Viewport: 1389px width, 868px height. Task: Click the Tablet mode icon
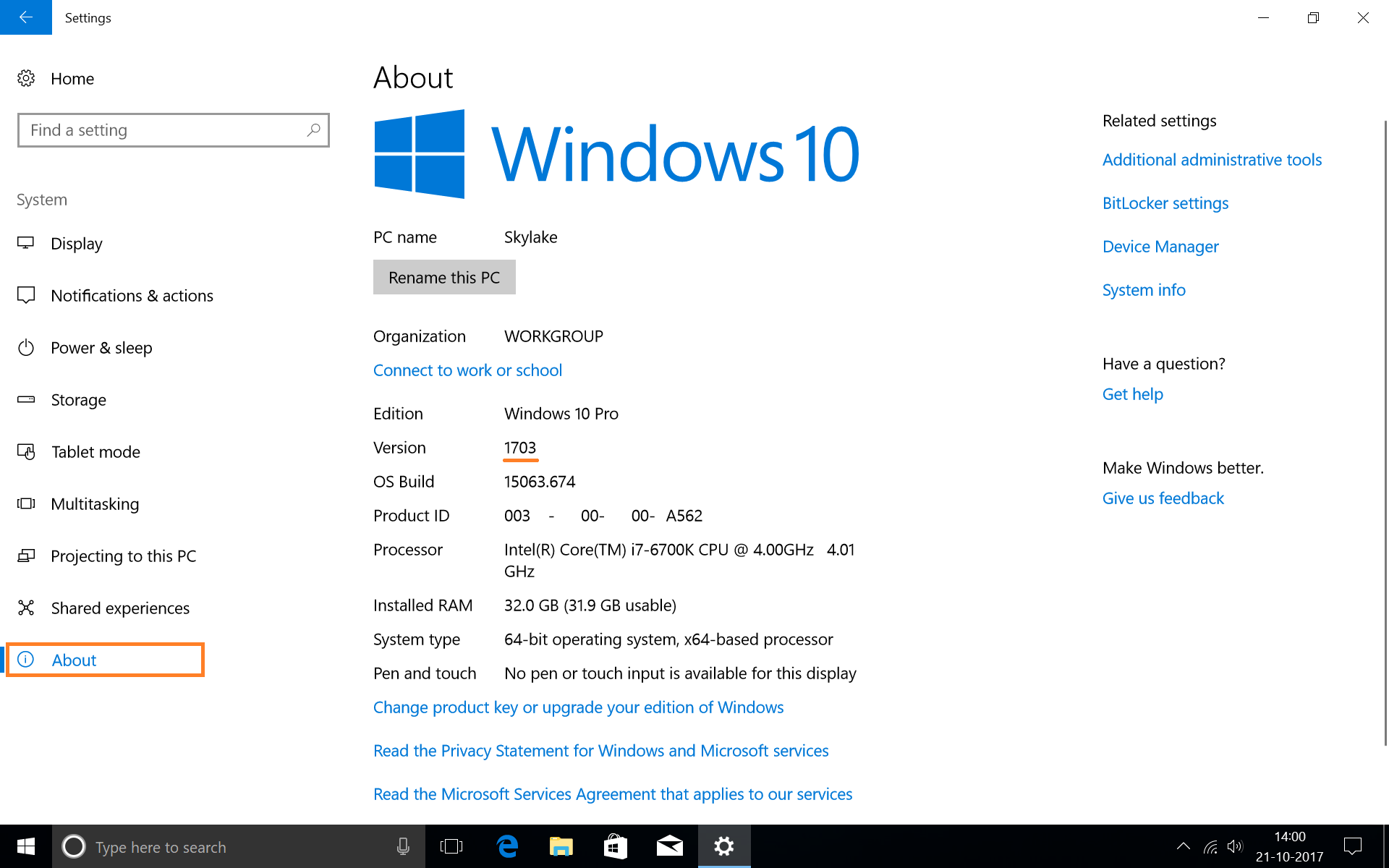(26, 452)
